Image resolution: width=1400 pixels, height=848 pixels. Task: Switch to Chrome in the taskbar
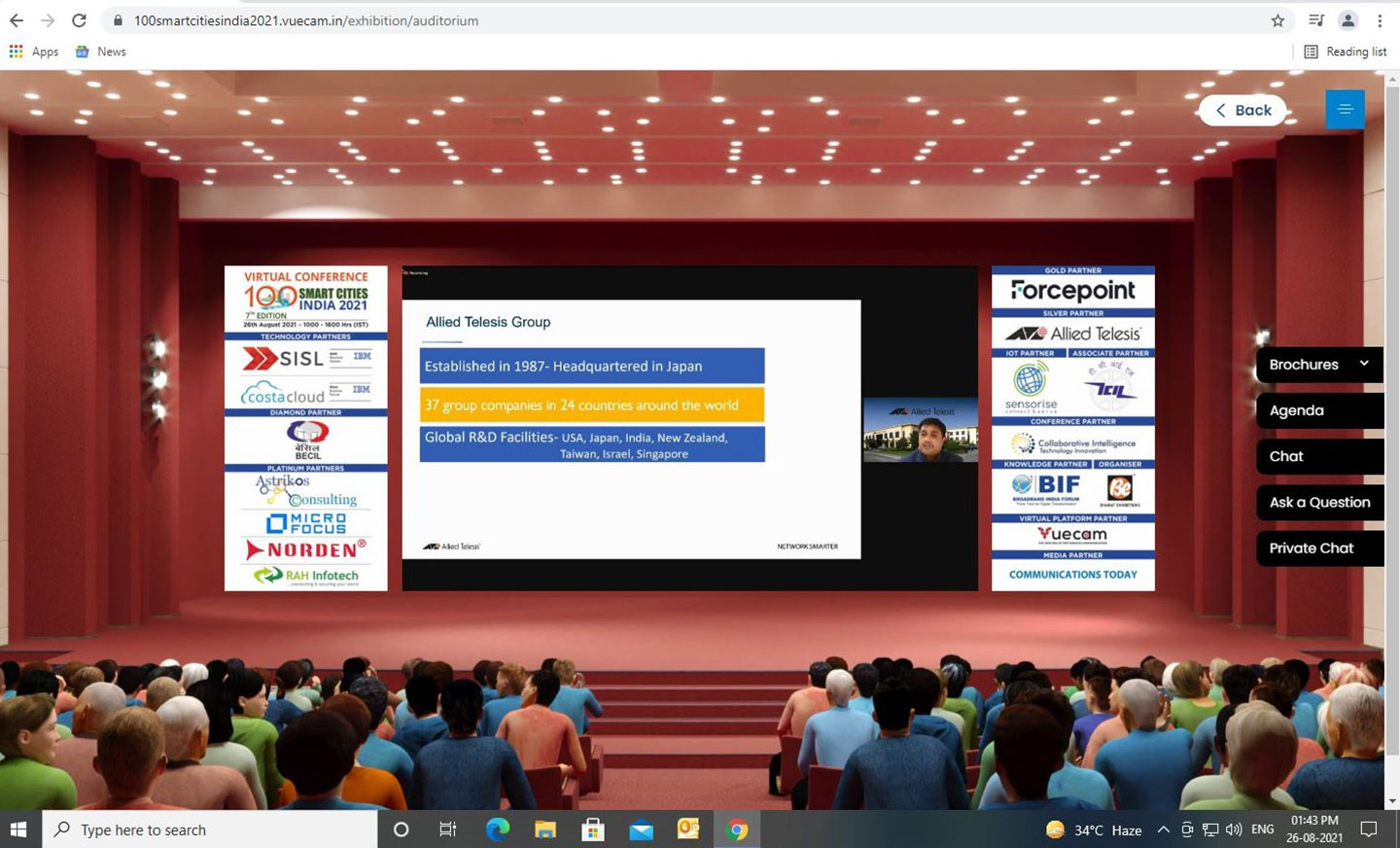(737, 830)
